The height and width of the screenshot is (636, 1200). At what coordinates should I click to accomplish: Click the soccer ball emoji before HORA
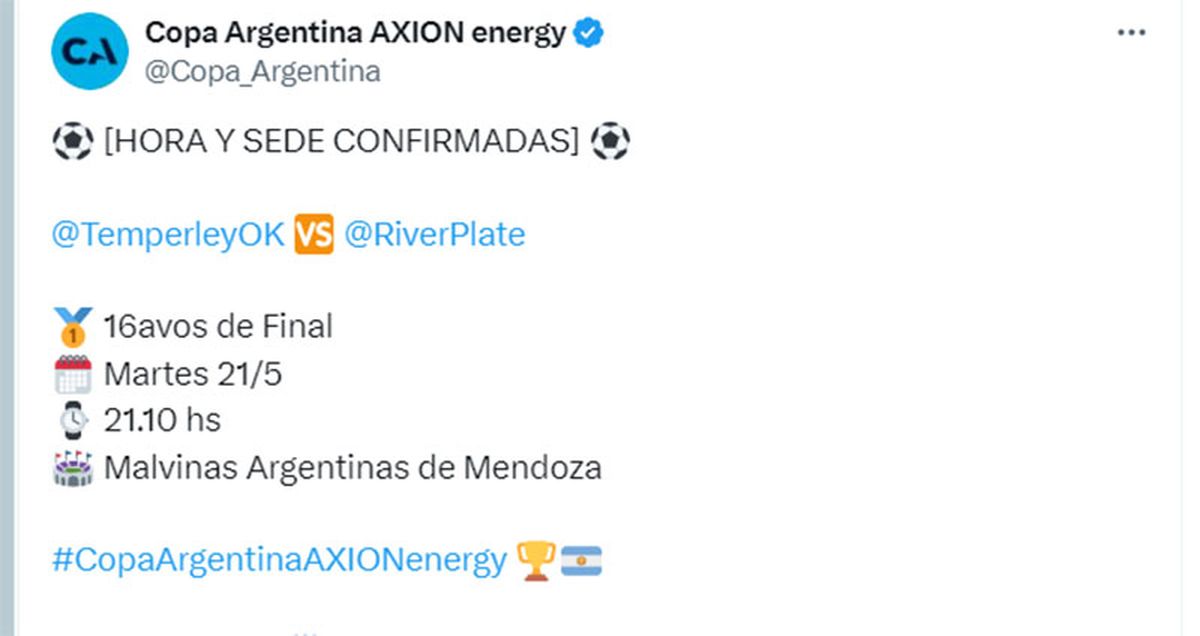(72, 143)
